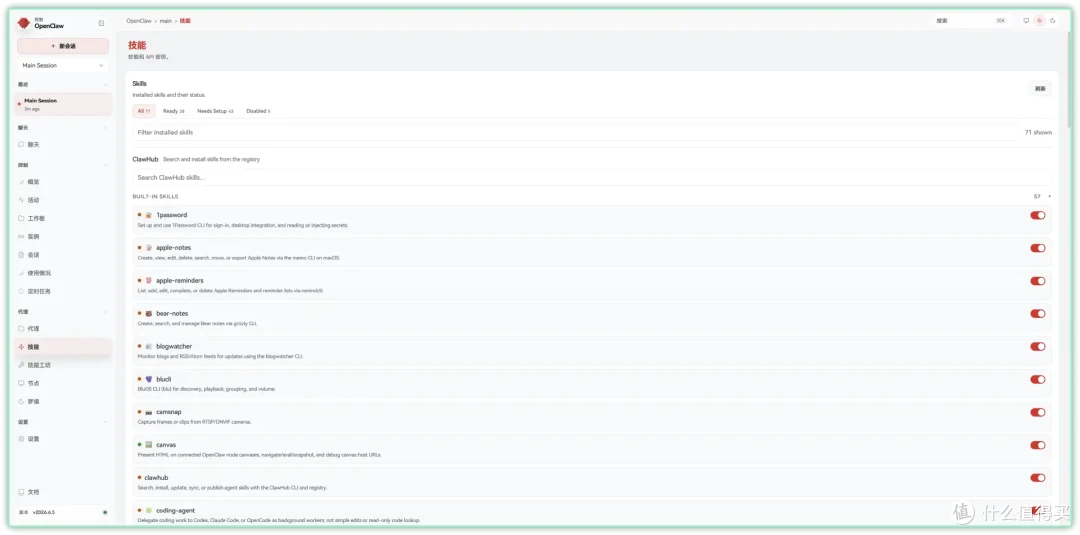Select the dark moon theme icon
The height and width of the screenshot is (535, 1080).
[x=1052, y=21]
